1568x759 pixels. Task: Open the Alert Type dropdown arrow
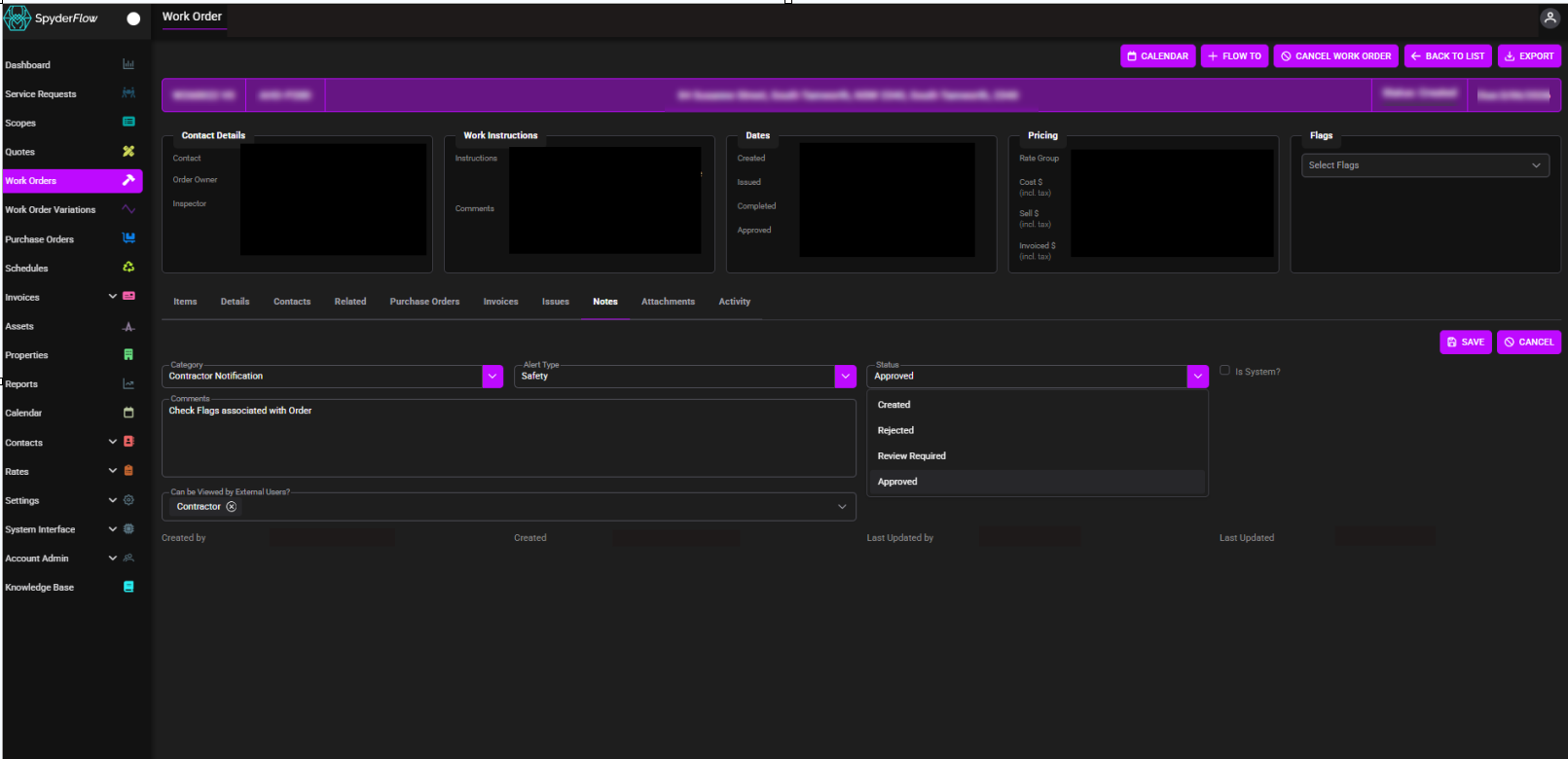click(845, 377)
